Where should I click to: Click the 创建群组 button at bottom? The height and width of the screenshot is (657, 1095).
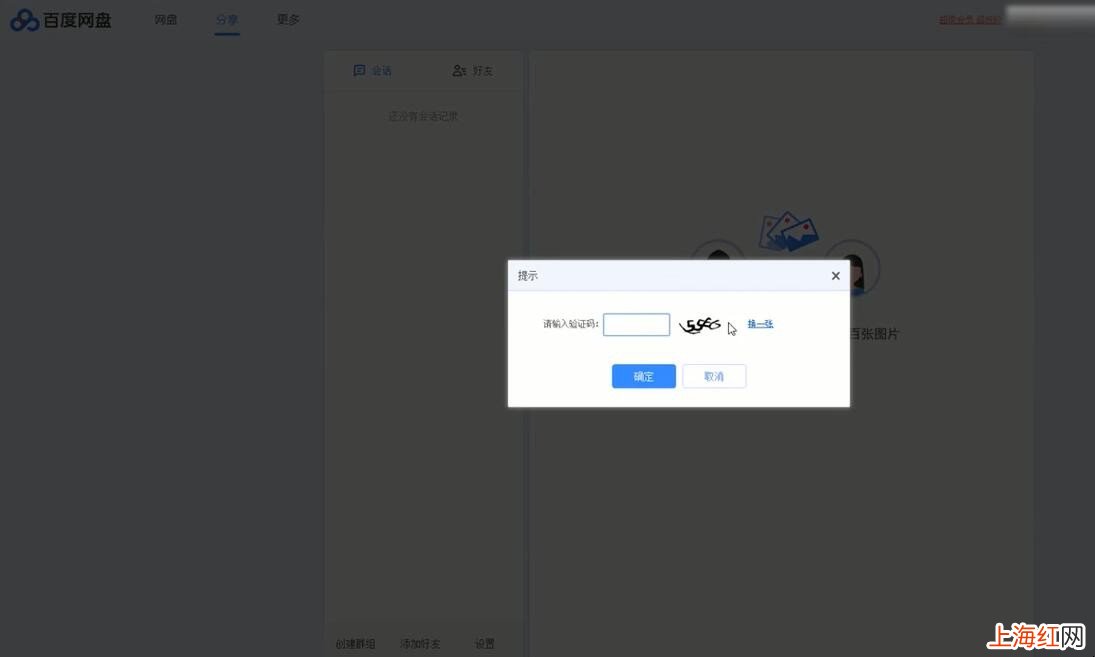[x=355, y=644]
